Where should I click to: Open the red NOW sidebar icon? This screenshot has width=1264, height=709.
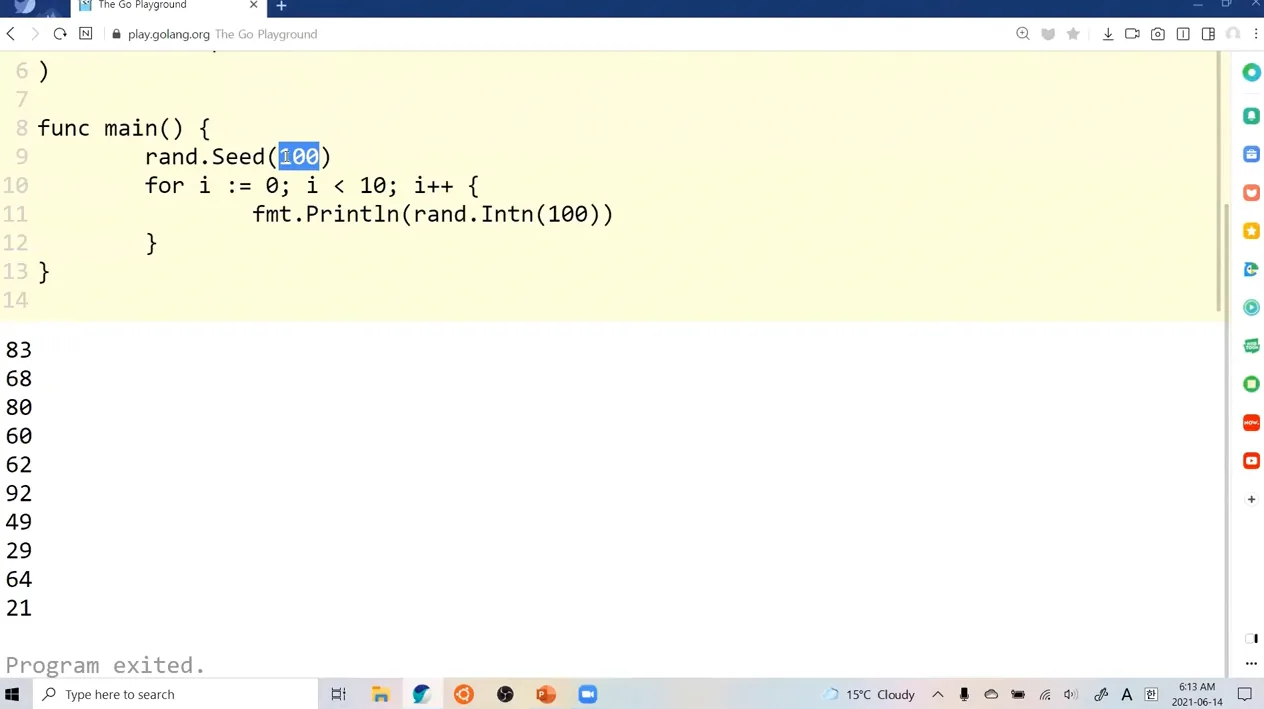click(x=1251, y=423)
